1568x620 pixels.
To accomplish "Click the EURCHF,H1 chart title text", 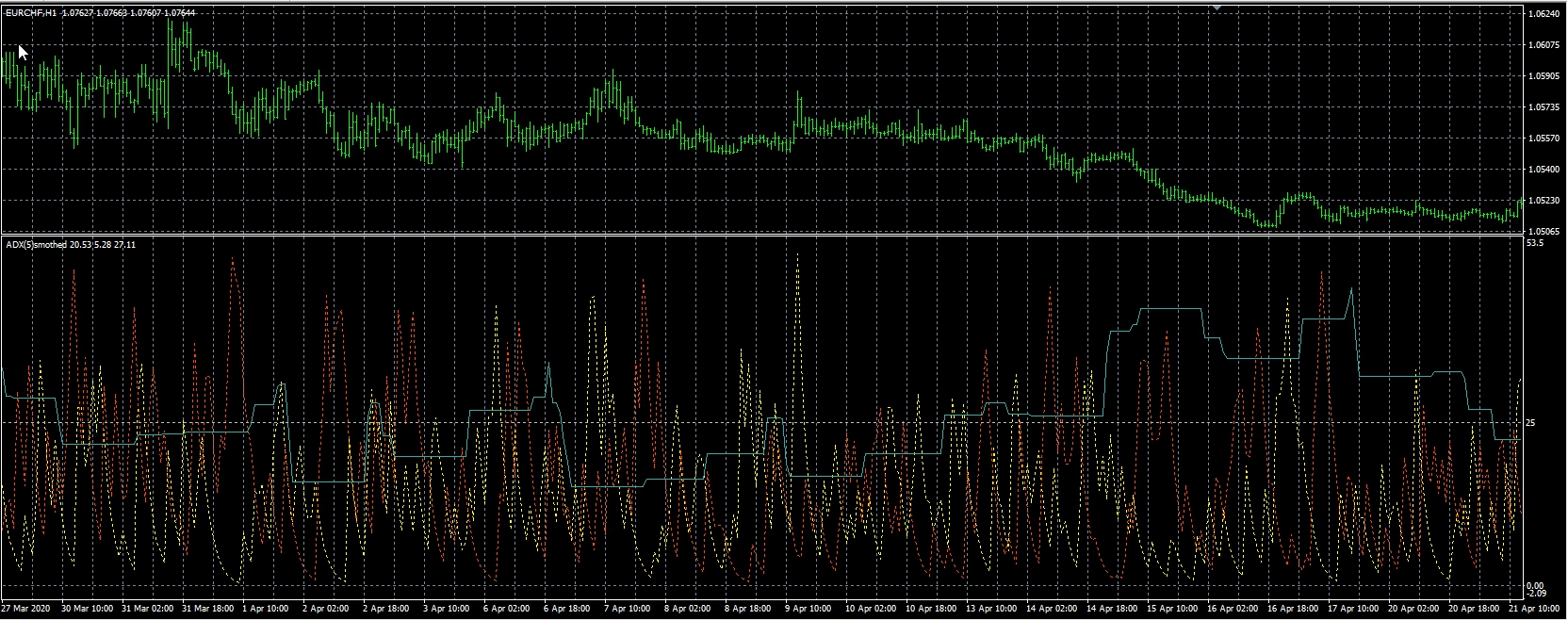I will pyautogui.click(x=30, y=12).
